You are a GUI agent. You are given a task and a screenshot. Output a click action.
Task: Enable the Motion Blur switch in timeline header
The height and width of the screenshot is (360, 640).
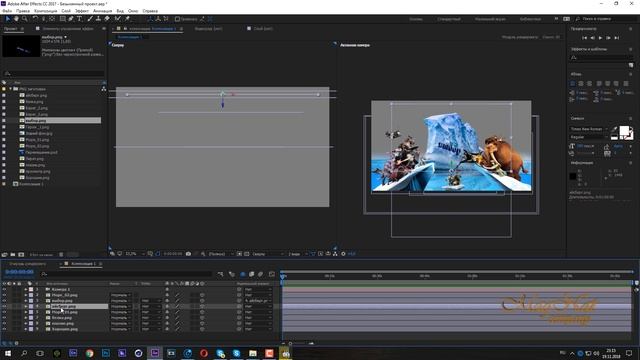260,274
